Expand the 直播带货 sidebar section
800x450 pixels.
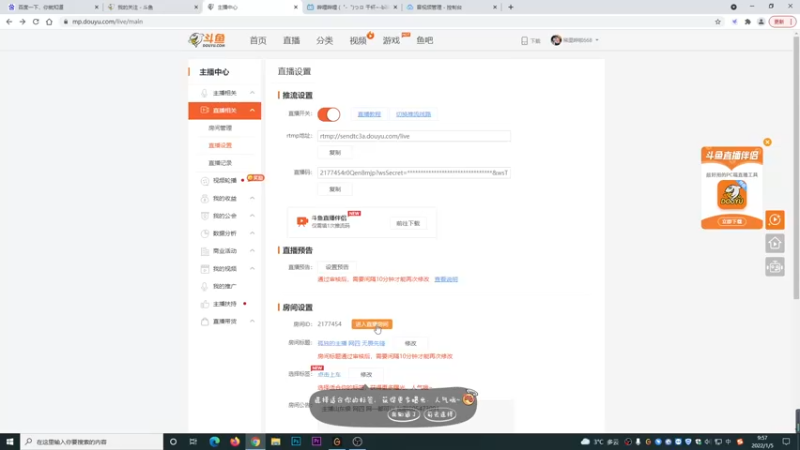252,321
